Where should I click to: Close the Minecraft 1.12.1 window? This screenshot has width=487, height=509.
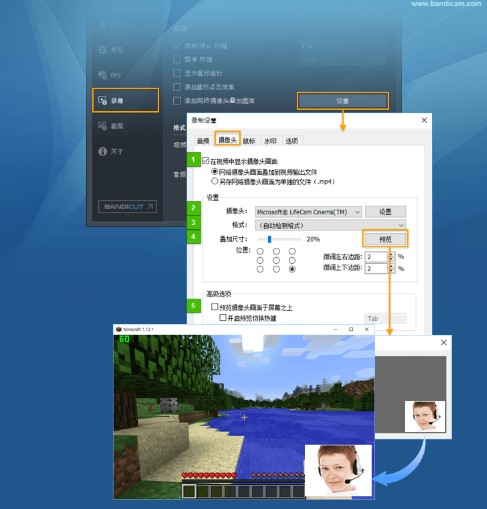367,329
